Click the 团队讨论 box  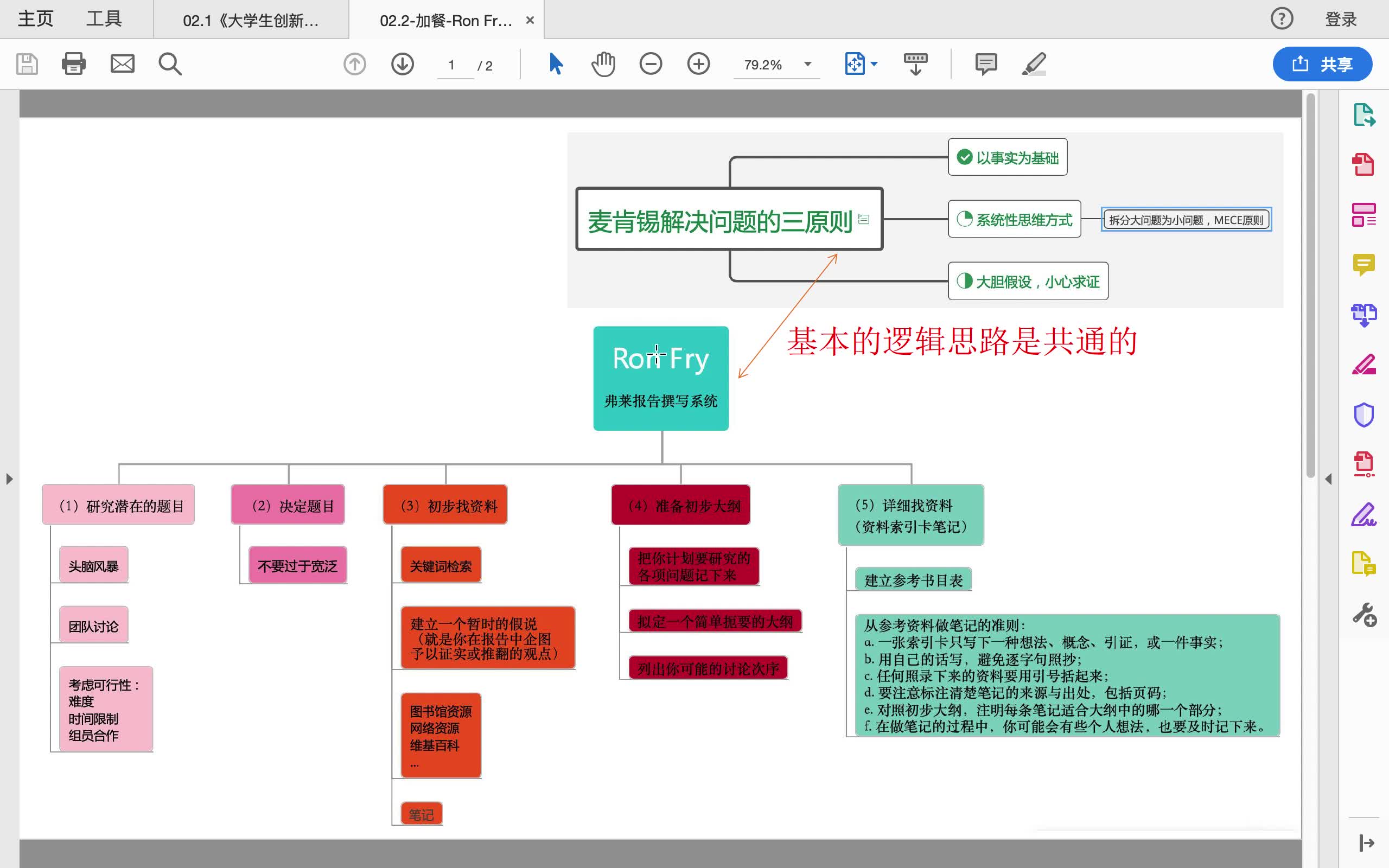pyautogui.click(x=93, y=624)
